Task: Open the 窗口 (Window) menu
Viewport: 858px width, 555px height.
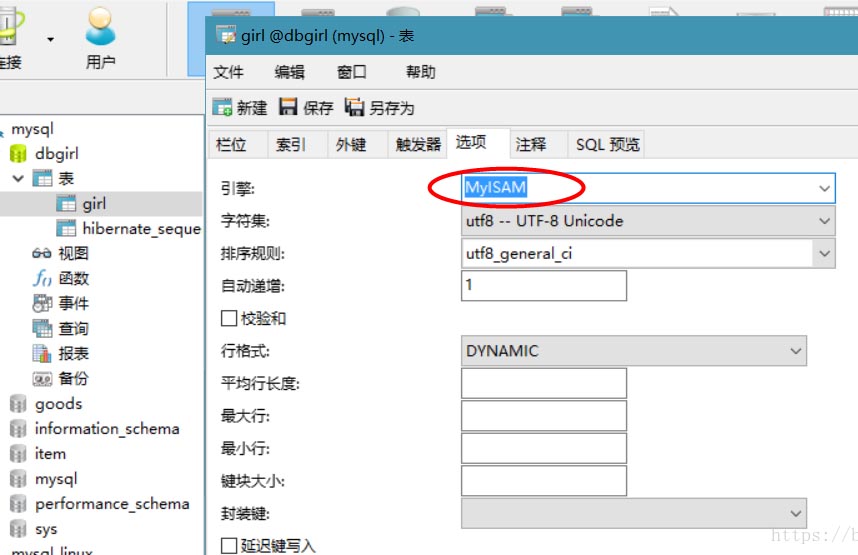Action: pyautogui.click(x=351, y=72)
